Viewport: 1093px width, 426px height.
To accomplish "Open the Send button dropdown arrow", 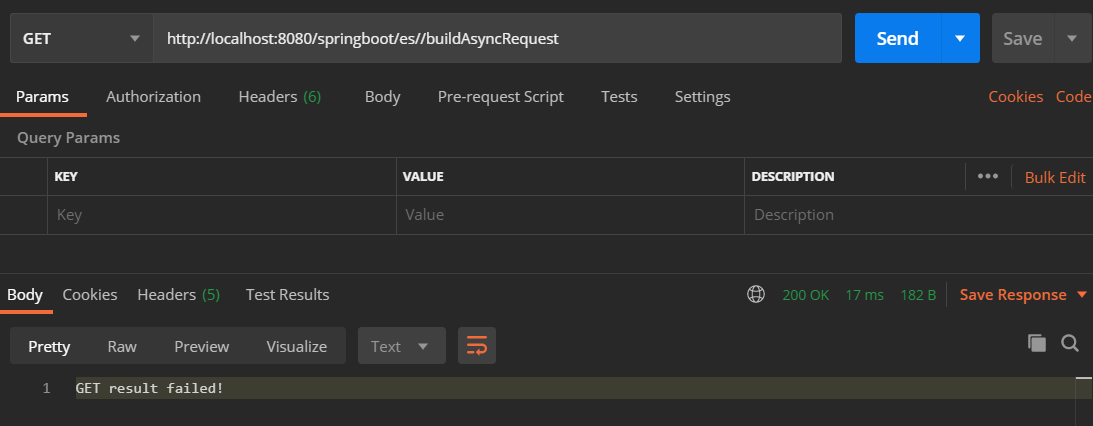I will coord(960,39).
